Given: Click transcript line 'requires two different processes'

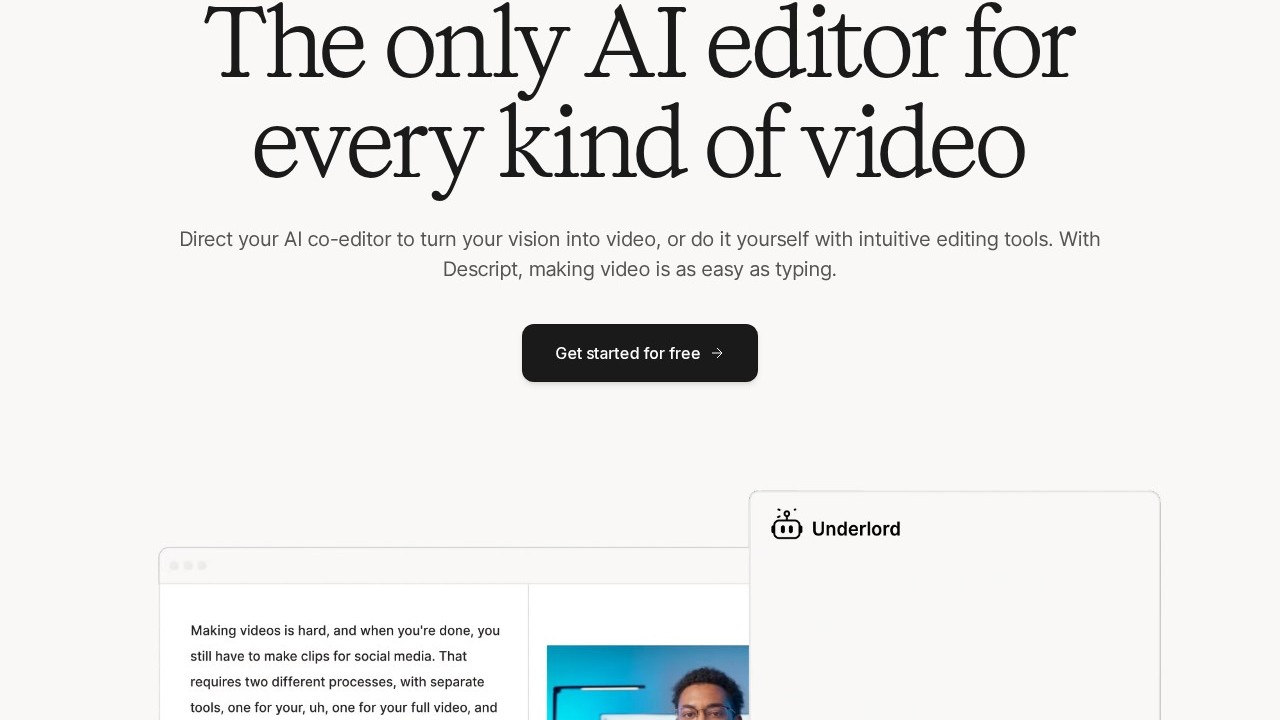Looking at the screenshot, I should [337, 682].
